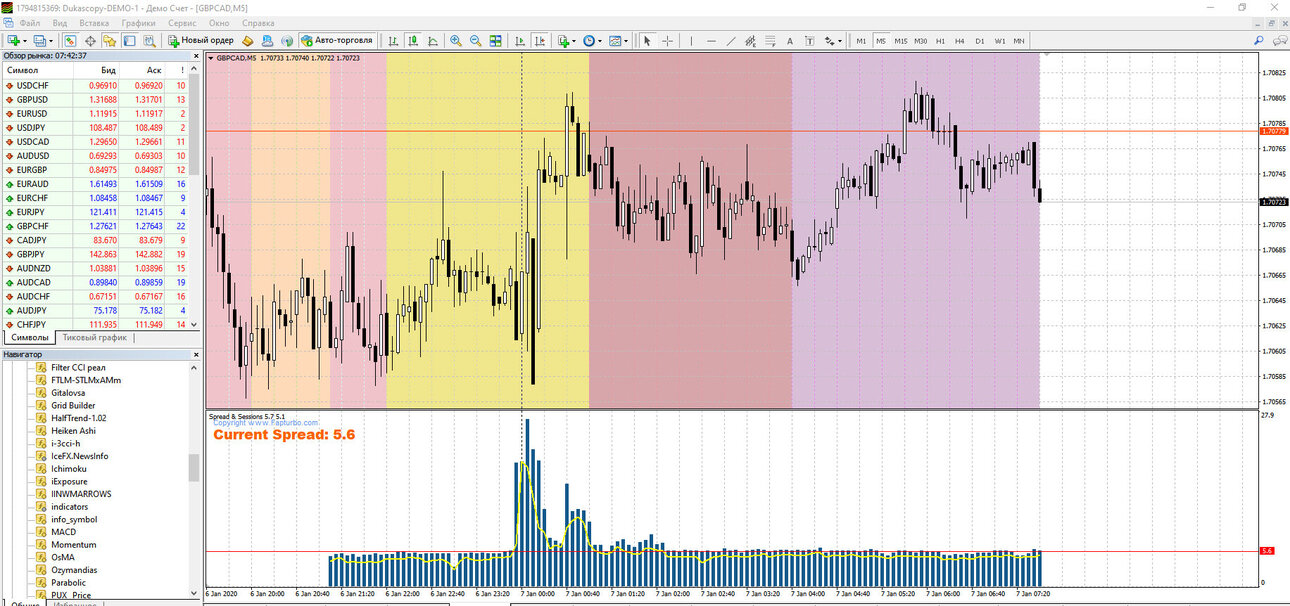This screenshot has height=606, width=1290.
Task: Draw a horizontal line tool
Action: tap(711, 41)
